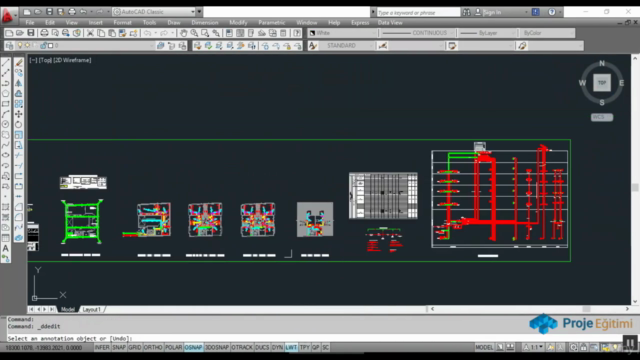Open the Table draw tool

tap(6, 238)
